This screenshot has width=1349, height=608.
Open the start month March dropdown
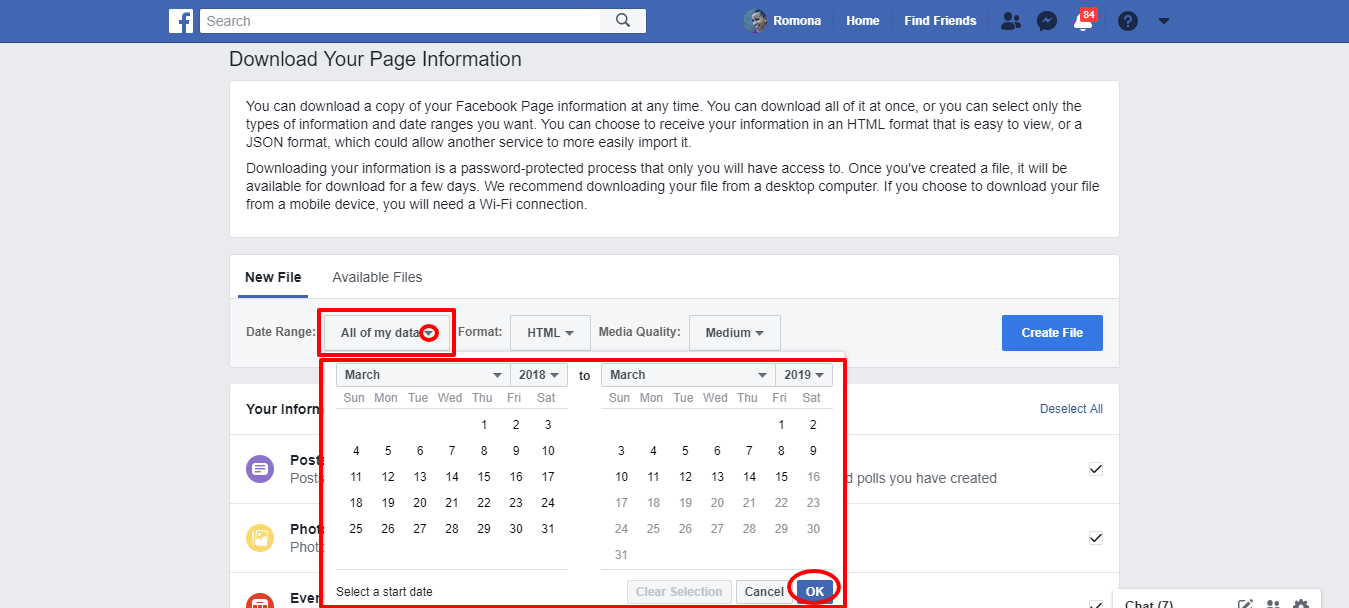coord(423,375)
